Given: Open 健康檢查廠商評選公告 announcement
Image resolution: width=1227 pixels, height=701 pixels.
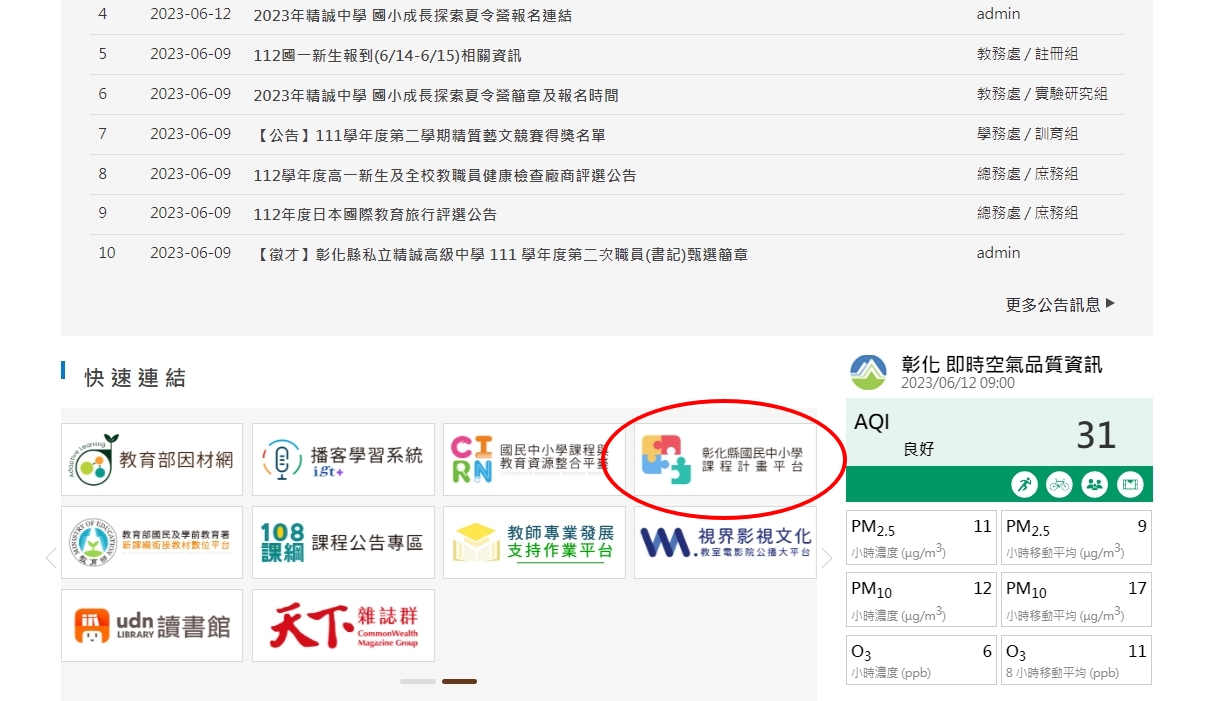Looking at the screenshot, I should (x=445, y=175).
